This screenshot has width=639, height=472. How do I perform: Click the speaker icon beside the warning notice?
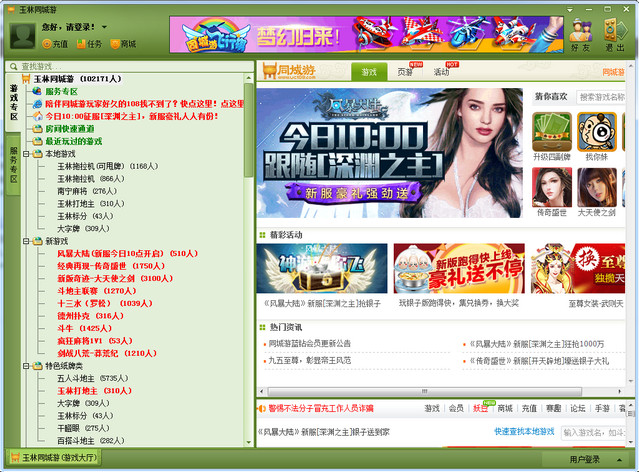pyautogui.click(x=262, y=408)
